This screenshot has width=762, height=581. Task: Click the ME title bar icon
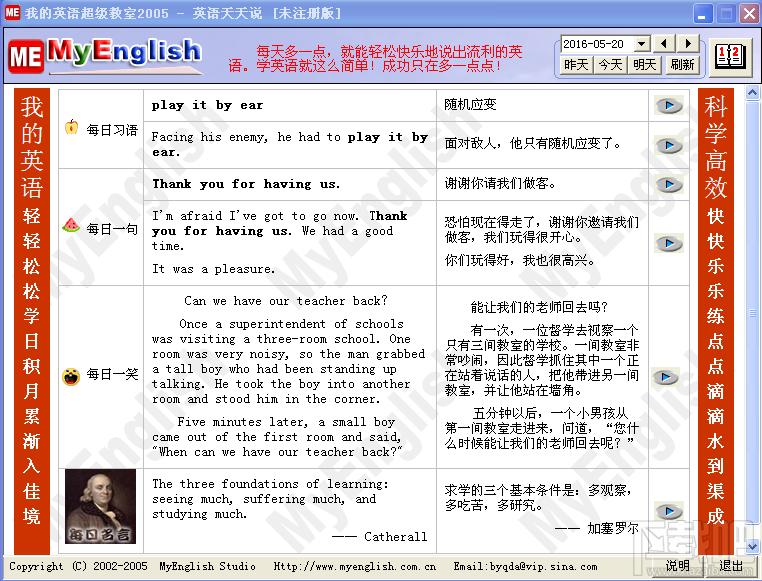click(x=12, y=12)
